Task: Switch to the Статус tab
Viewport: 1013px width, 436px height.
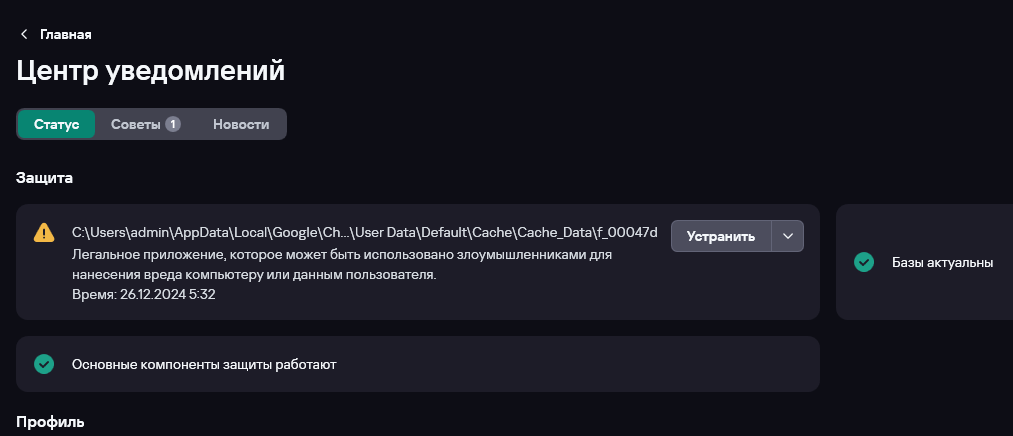Action: tap(56, 124)
